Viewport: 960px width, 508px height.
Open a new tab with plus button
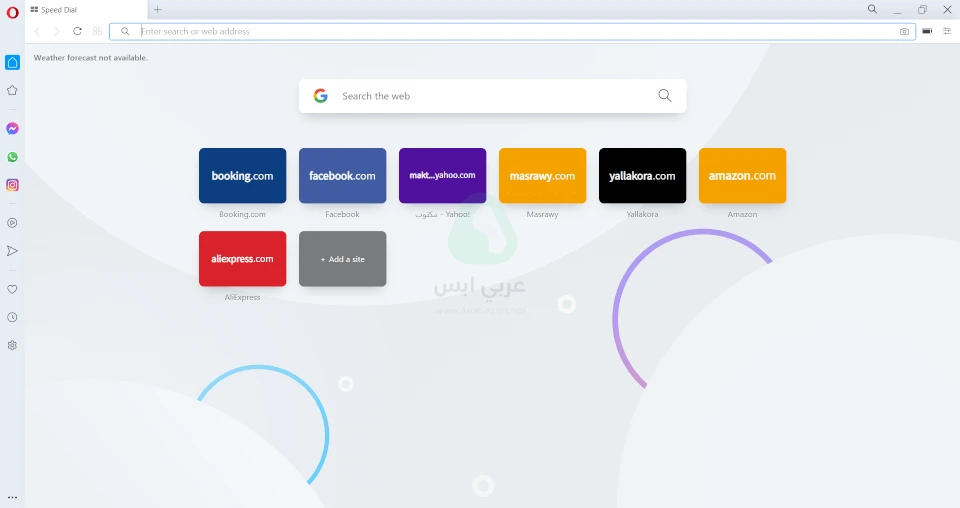click(x=158, y=10)
